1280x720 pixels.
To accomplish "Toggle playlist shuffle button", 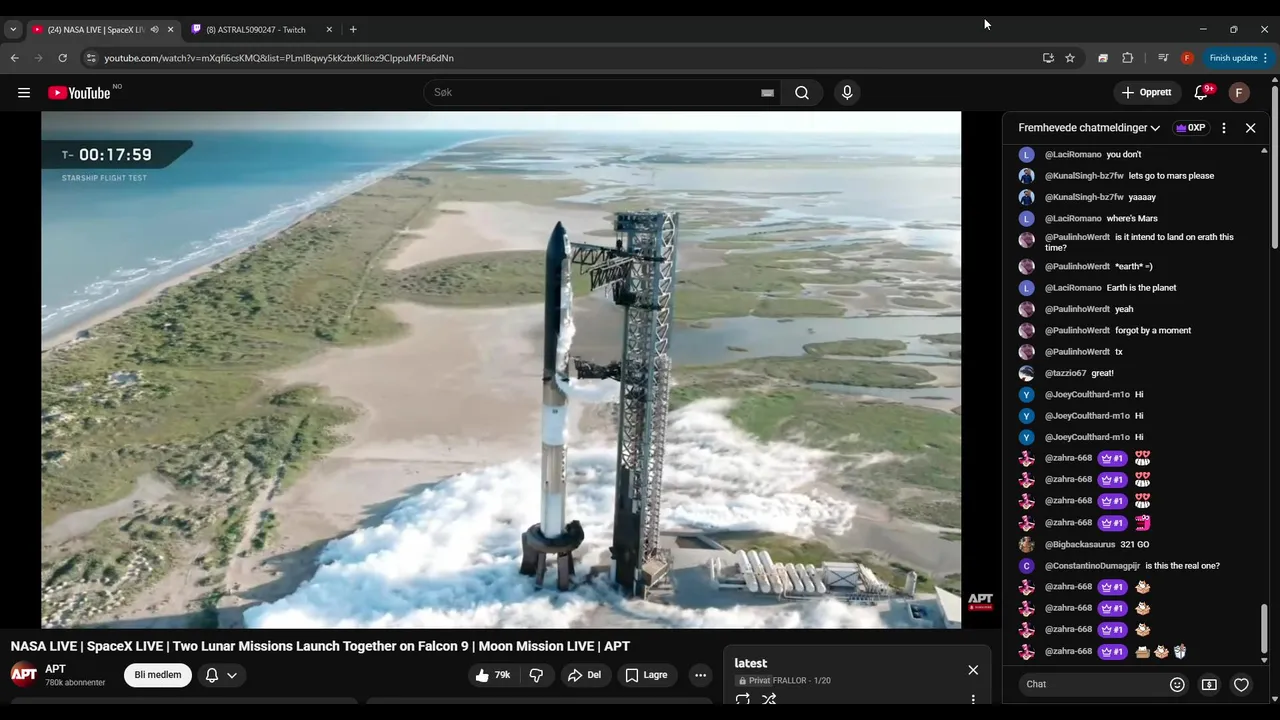I will [769, 700].
